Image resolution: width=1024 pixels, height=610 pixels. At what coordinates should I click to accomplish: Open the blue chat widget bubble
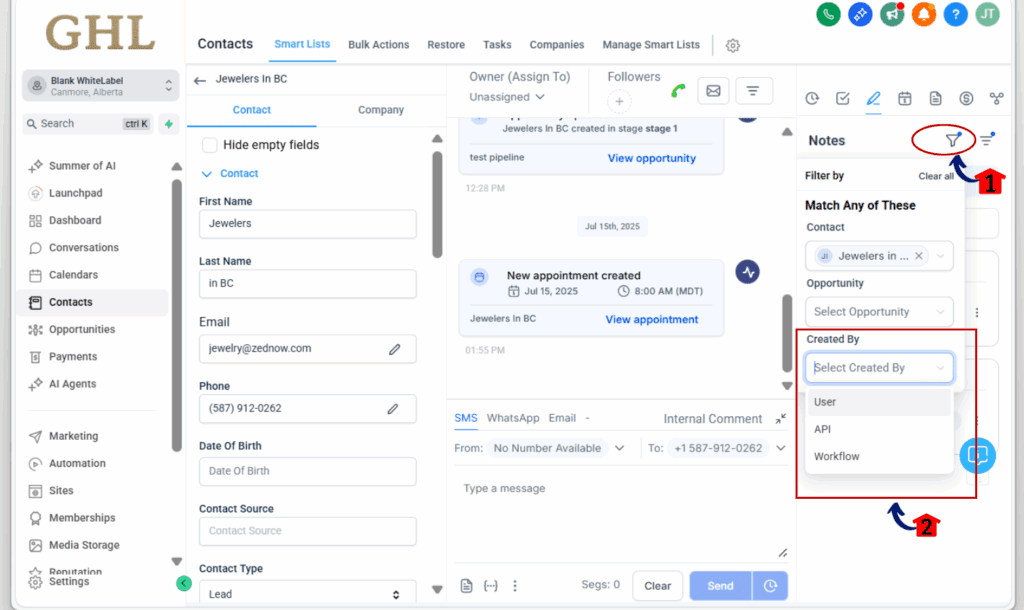click(978, 455)
